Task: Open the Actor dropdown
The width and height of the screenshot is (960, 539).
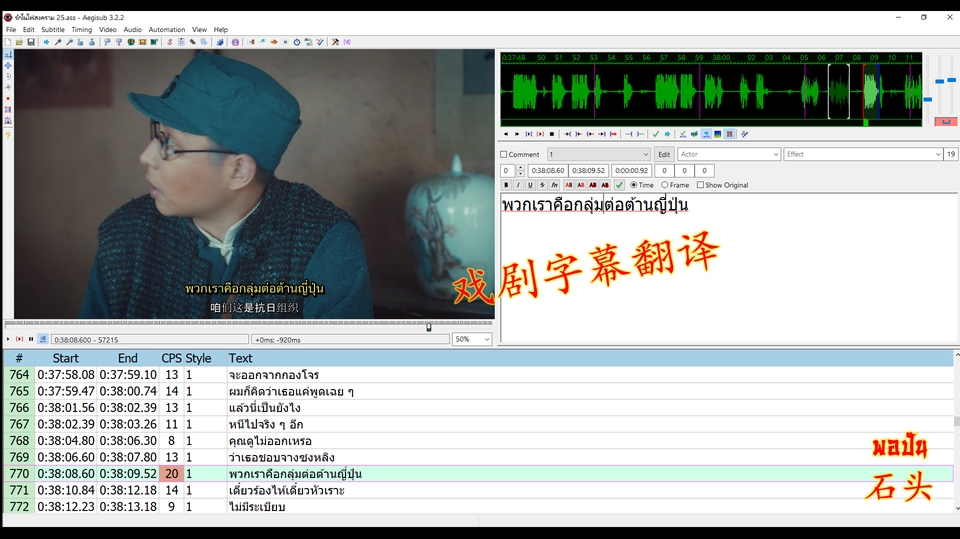Action: pyautogui.click(x=729, y=154)
